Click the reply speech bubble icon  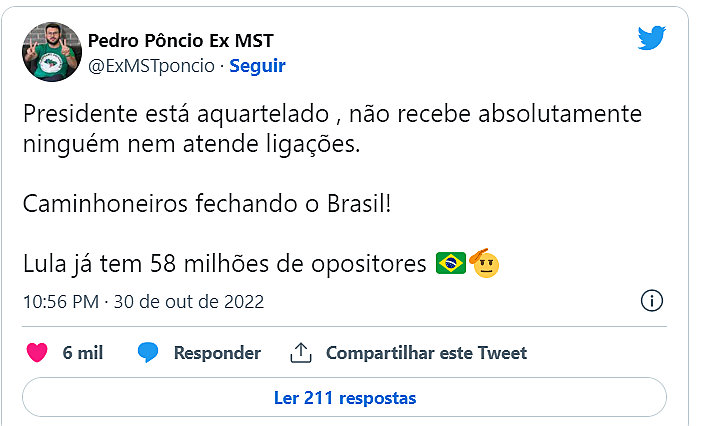149,353
